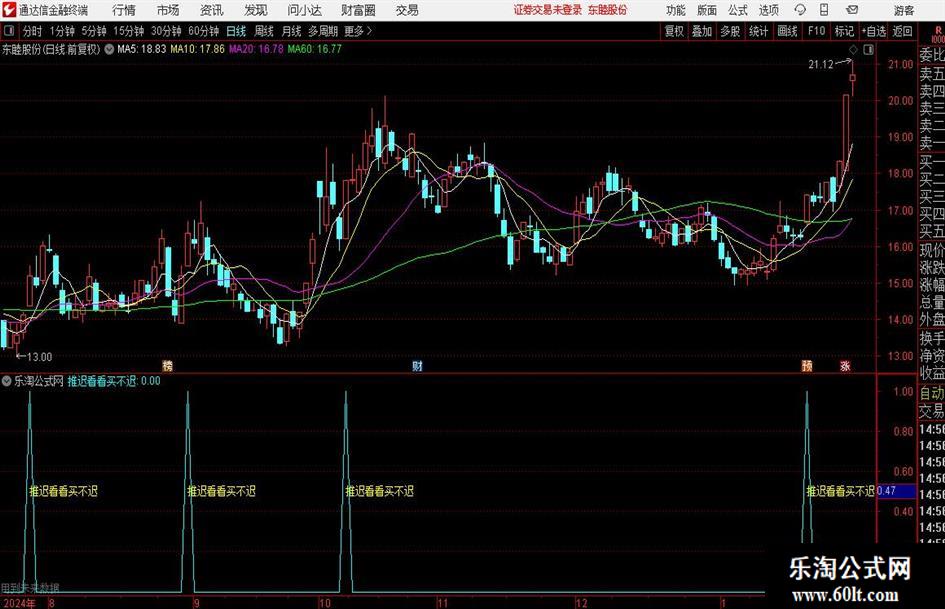Click the MA20: 16.78 label

tap(256, 49)
